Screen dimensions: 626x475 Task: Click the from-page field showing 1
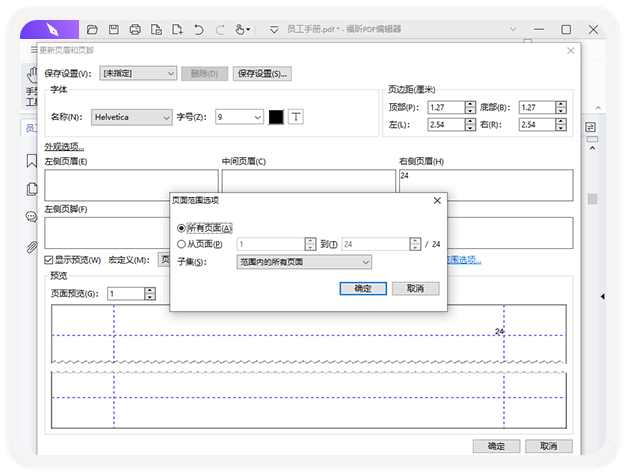pyautogui.click(x=271, y=244)
